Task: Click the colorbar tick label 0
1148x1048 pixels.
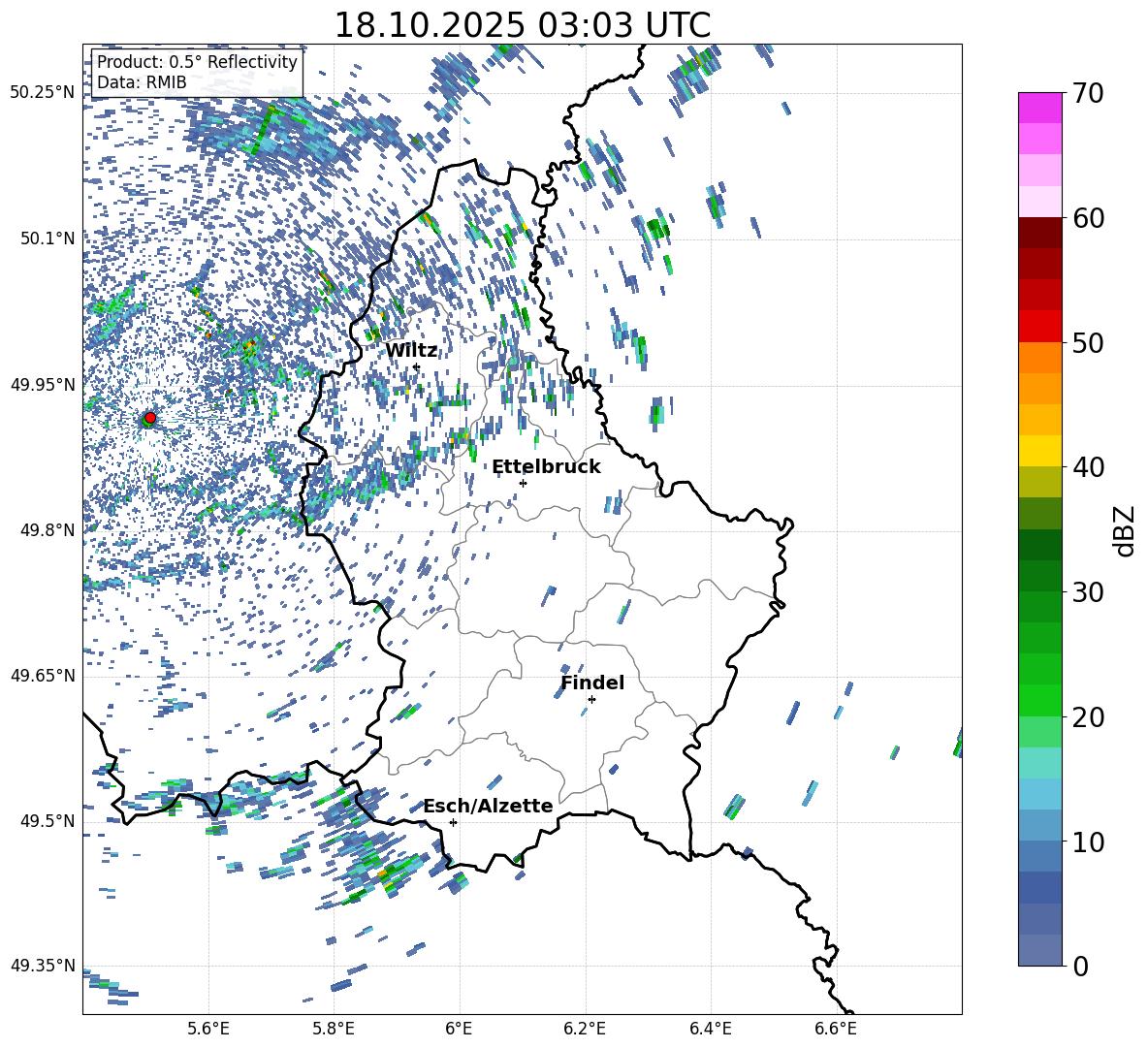Action: click(1081, 967)
